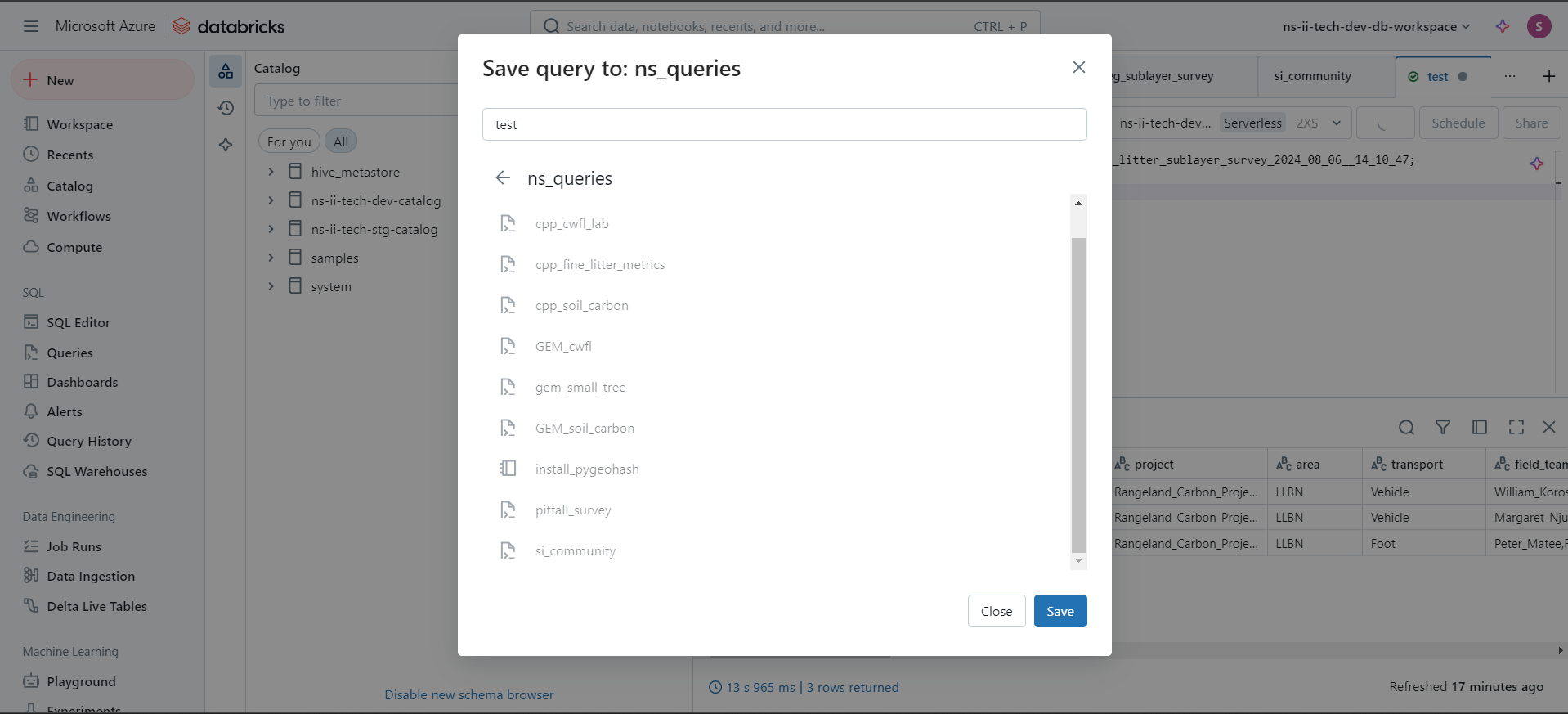Click the query list scrollbar thumb
Image resolution: width=1568 pixels, height=714 pixels.
point(1078,395)
